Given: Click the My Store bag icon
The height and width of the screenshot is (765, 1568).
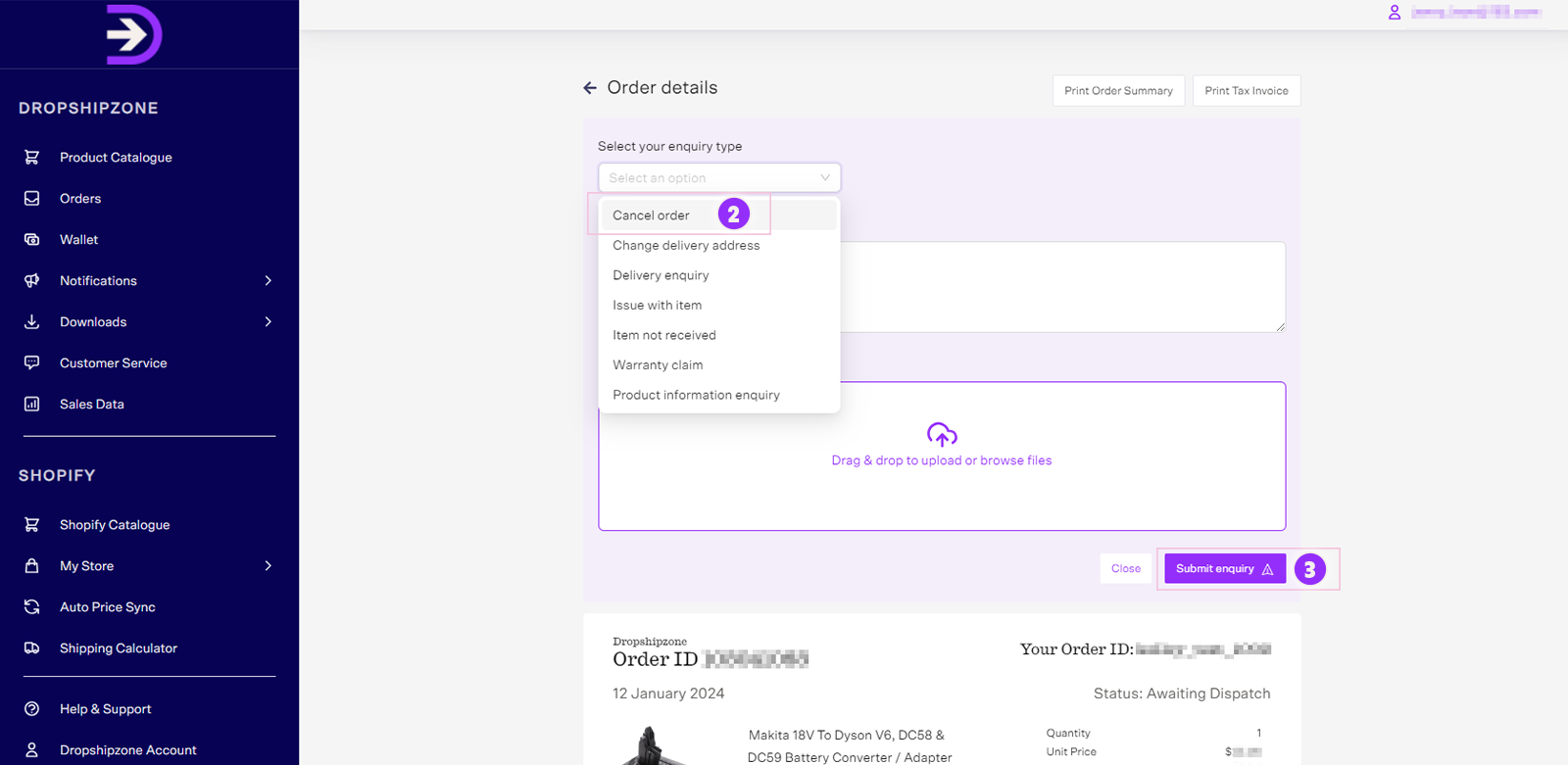Looking at the screenshot, I should (x=31, y=566).
